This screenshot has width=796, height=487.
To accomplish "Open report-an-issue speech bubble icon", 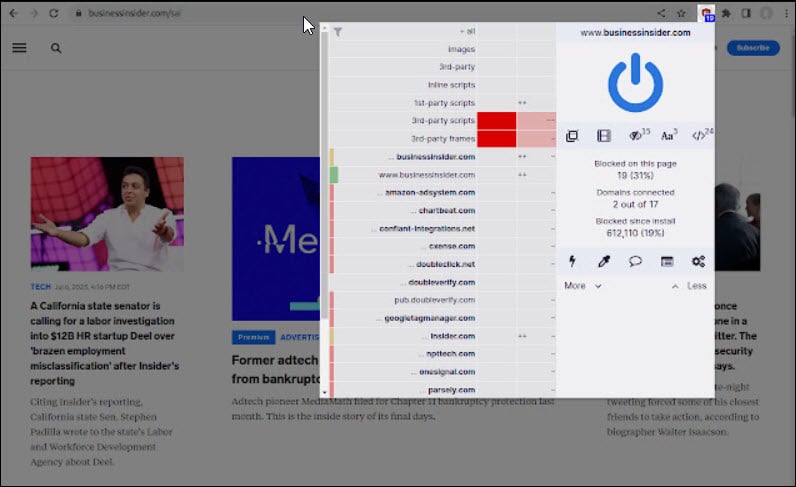I will point(635,261).
